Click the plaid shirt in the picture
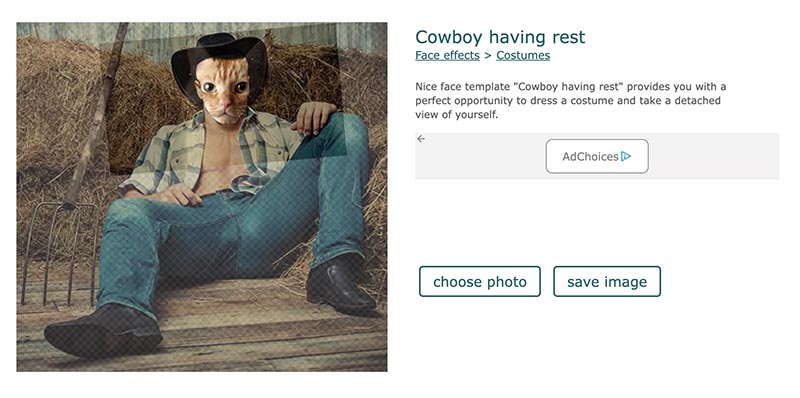The image size is (800, 398). coord(214,153)
